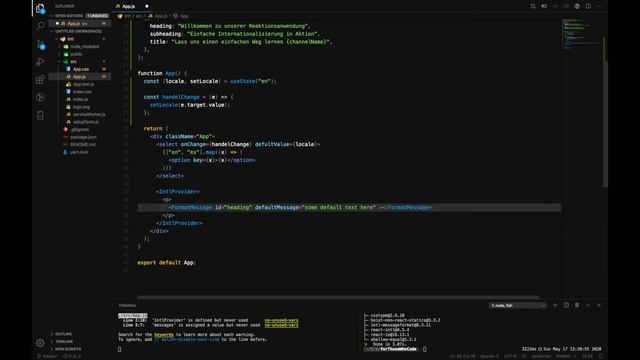Click the unsaved dot on App.js tab
Screen dimensions: 640x360
tap(147, 6)
